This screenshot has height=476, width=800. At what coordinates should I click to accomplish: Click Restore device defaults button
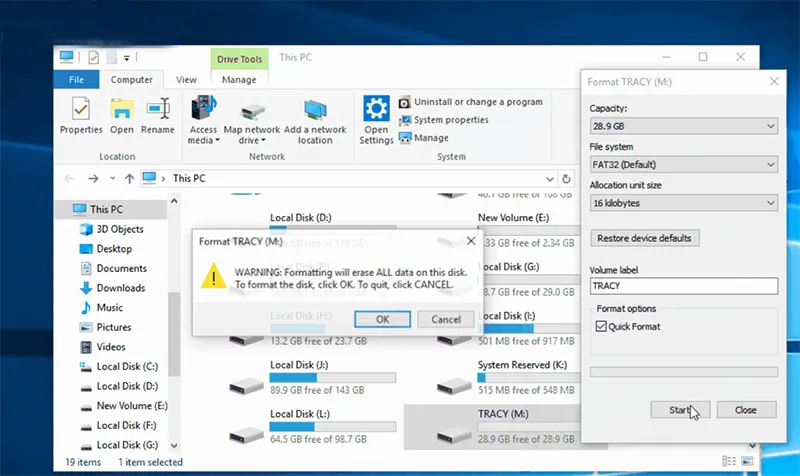pyautogui.click(x=644, y=238)
